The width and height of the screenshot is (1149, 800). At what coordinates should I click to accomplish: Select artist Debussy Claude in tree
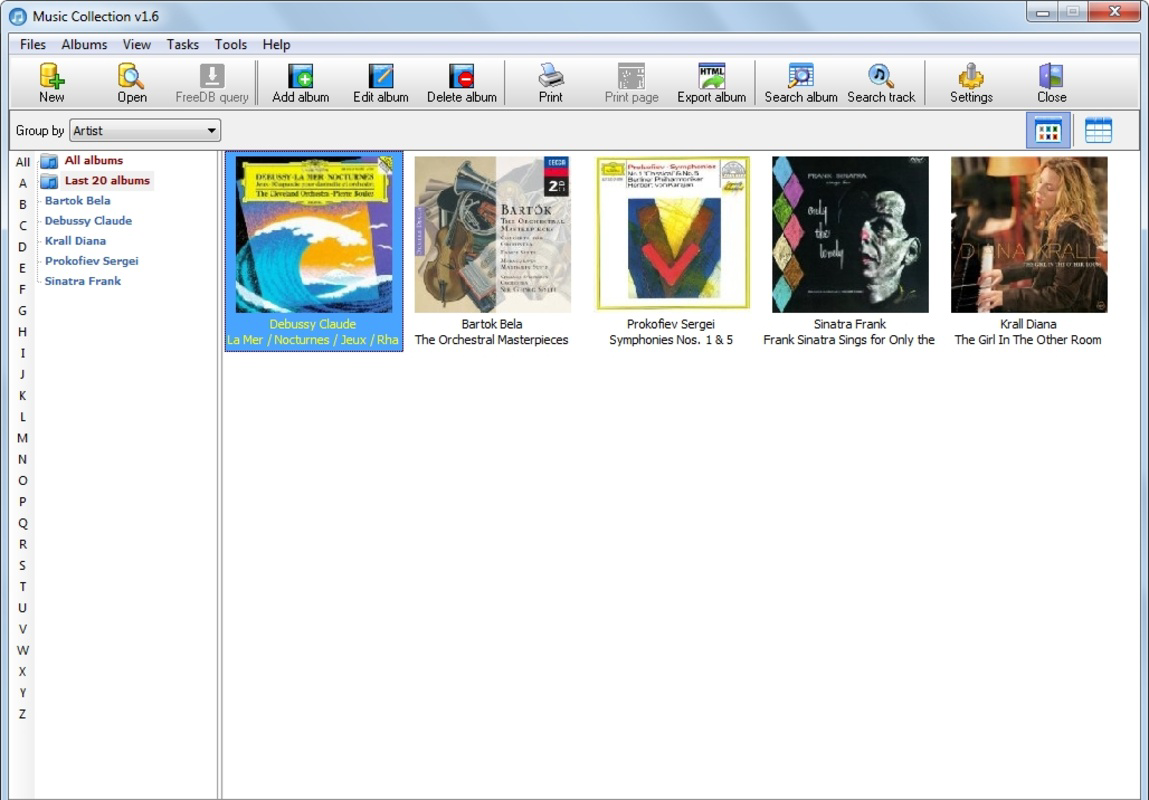click(88, 221)
